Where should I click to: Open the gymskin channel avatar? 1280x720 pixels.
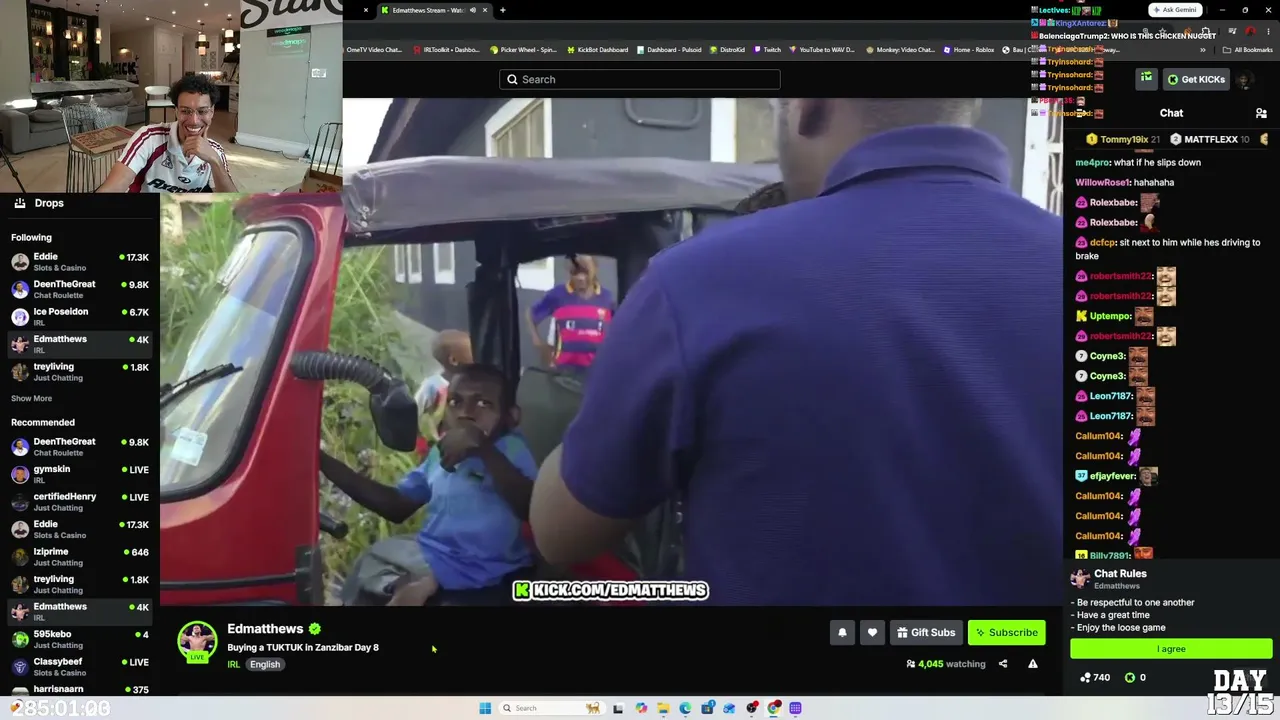[20, 474]
